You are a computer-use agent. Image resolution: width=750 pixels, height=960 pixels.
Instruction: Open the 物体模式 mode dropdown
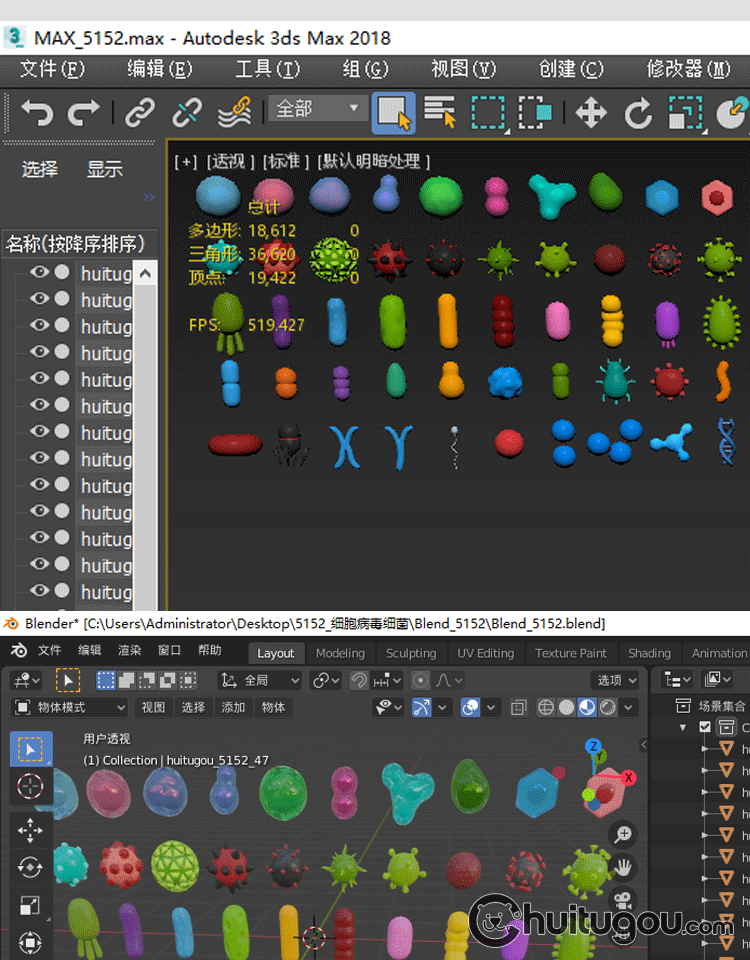coord(70,707)
